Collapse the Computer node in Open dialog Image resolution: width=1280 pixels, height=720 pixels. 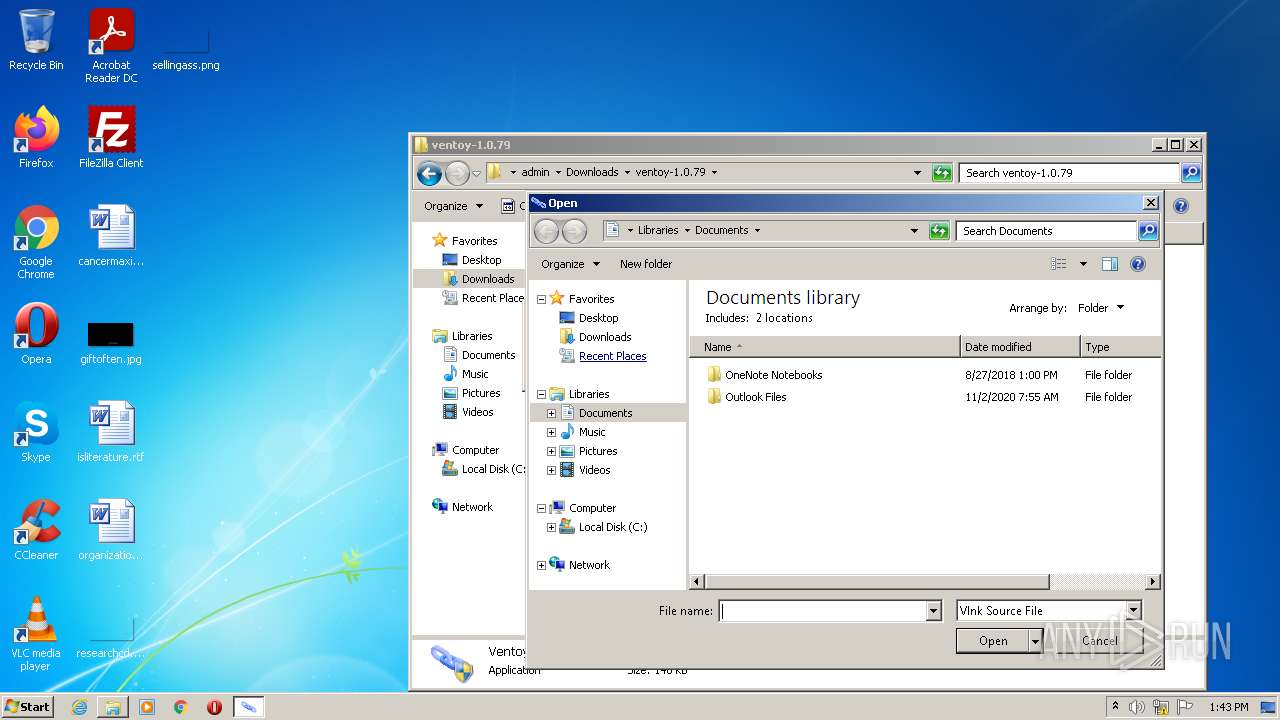point(541,508)
